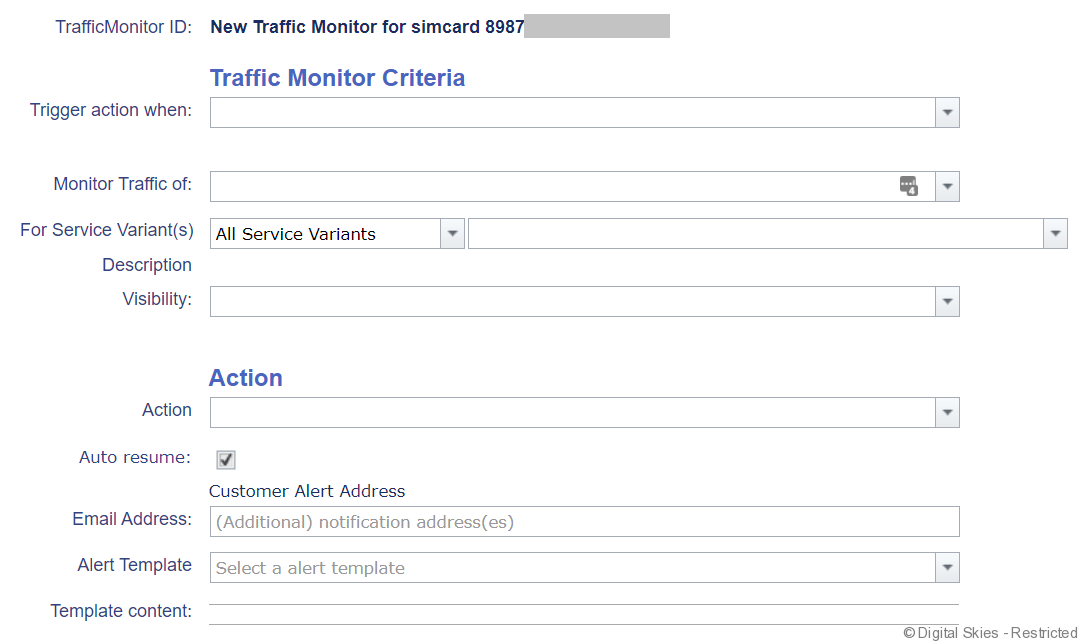Screen dimensions: 1079x642
Task: Expand the wide service variant list arrow
Action: tap(1055, 234)
